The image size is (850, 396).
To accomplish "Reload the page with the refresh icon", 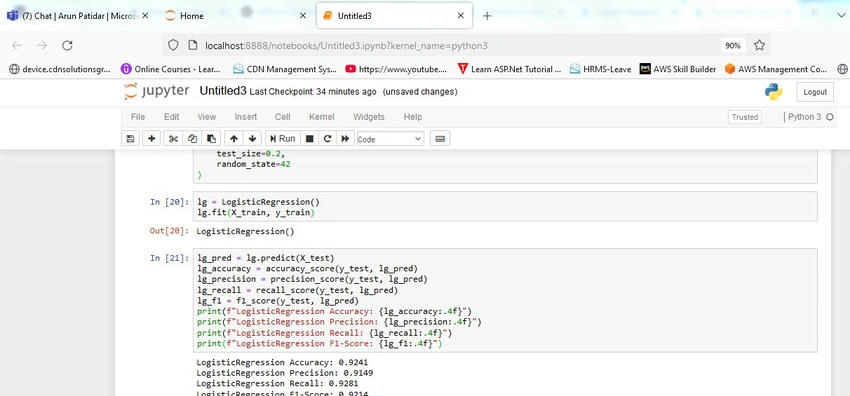I will pos(67,46).
